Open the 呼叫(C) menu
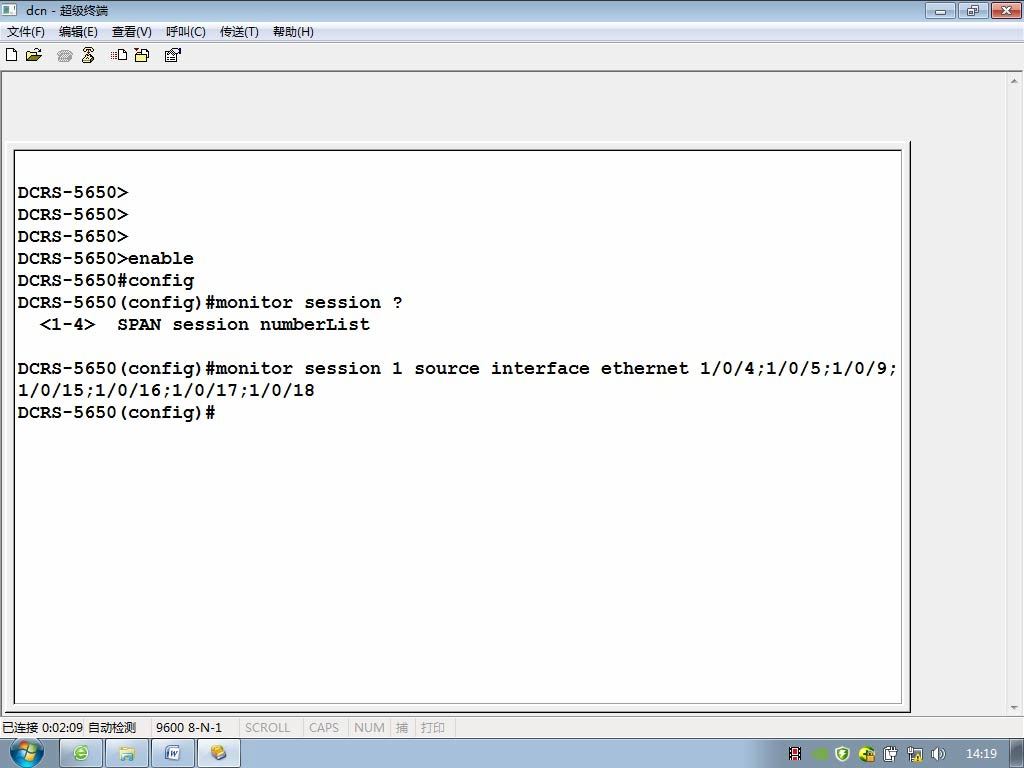 (185, 31)
